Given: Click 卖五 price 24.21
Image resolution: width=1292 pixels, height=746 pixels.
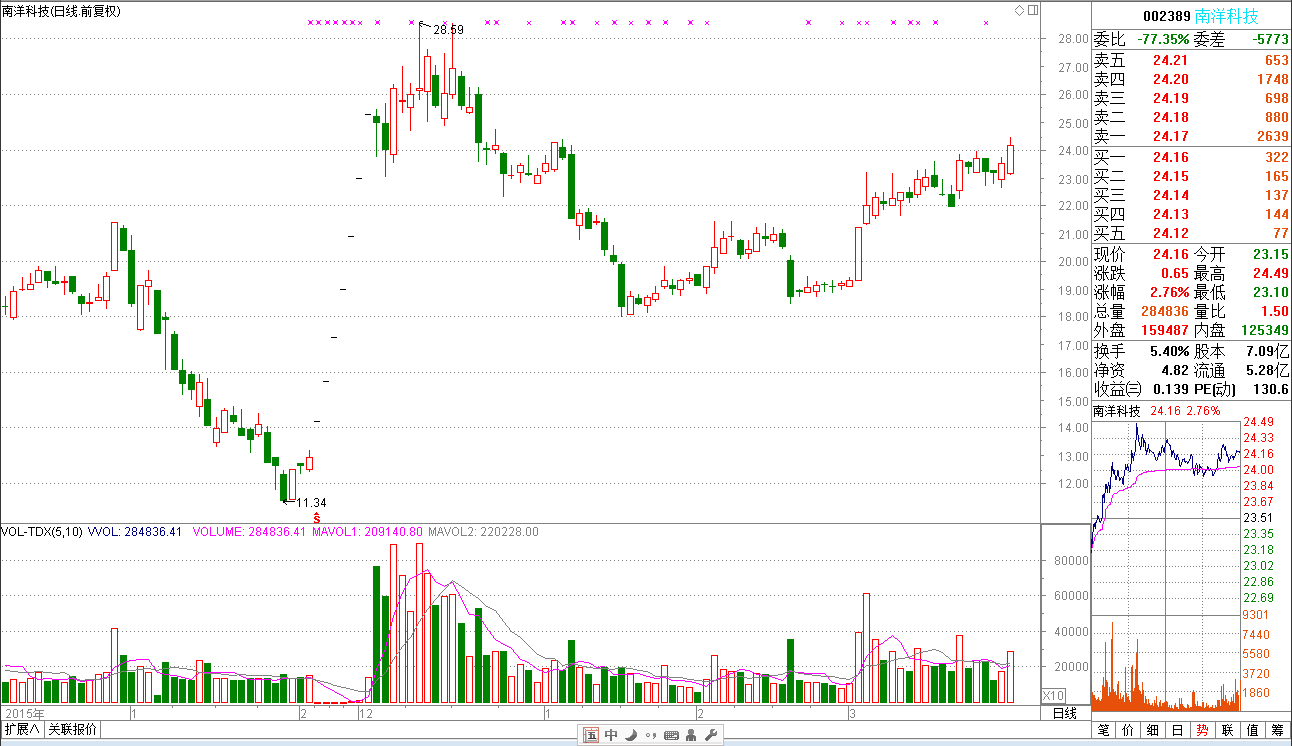Looking at the screenshot, I should pyautogui.click(x=1171, y=60).
